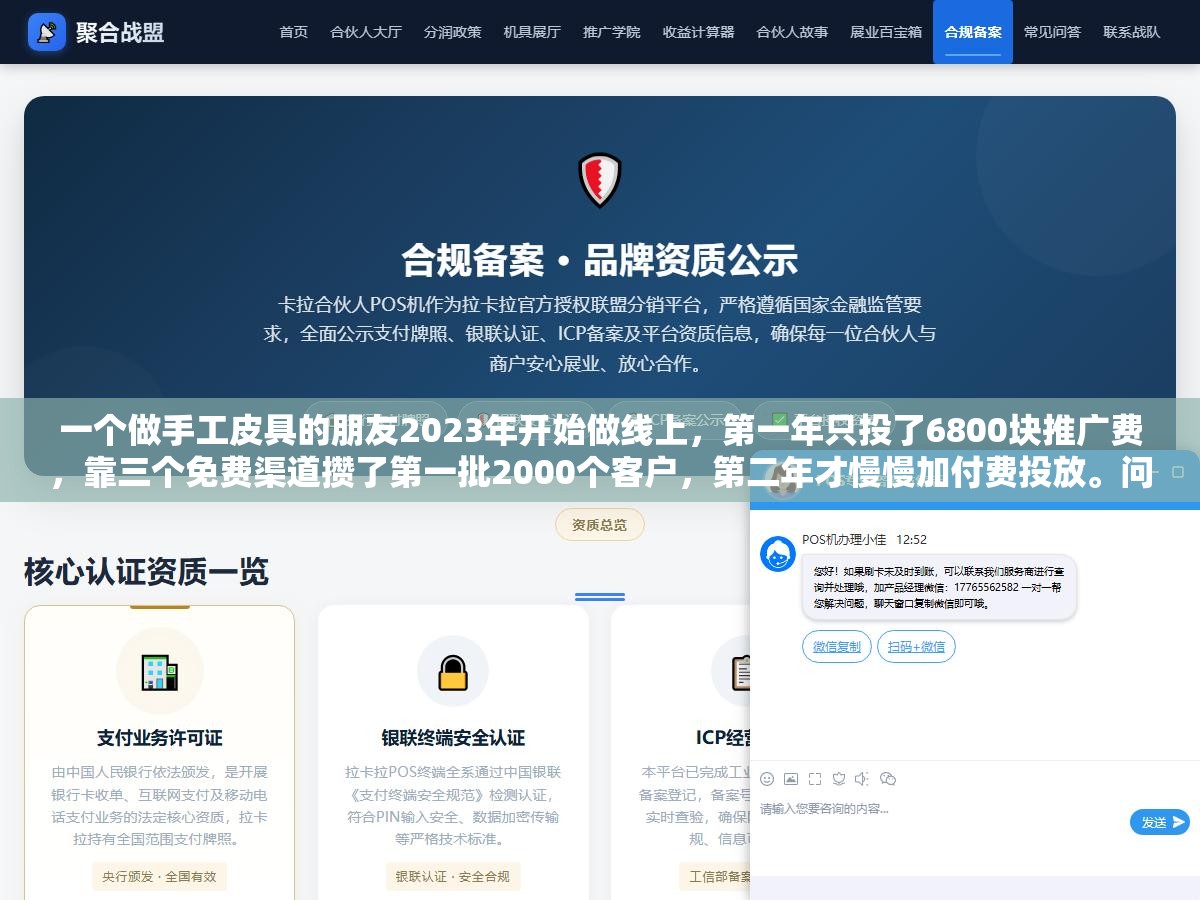
Task: Open 常见问答 nav item
Action: tap(1052, 32)
